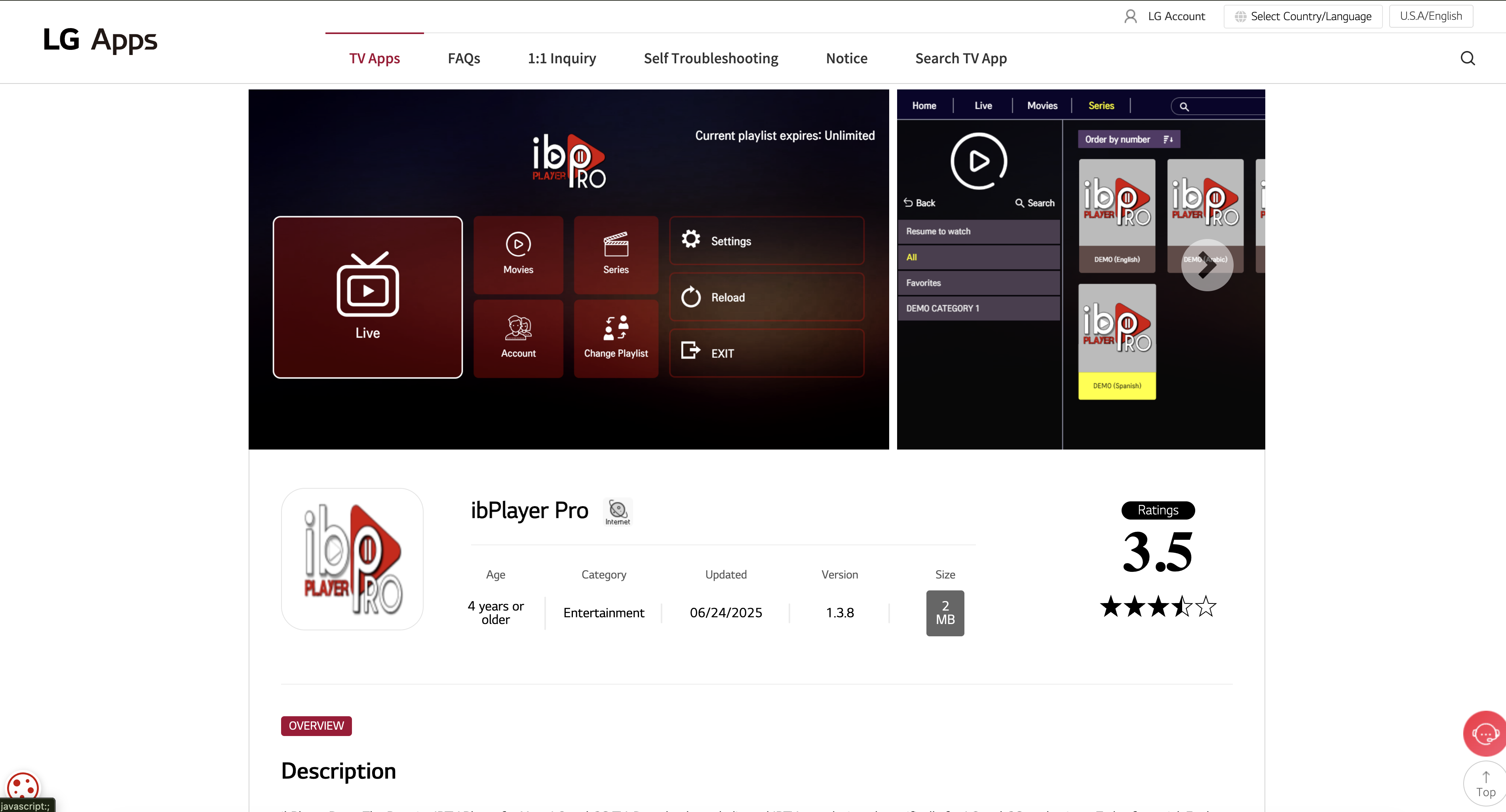1506x812 pixels.
Task: Click DEMO (English) series card
Action: tap(1117, 216)
